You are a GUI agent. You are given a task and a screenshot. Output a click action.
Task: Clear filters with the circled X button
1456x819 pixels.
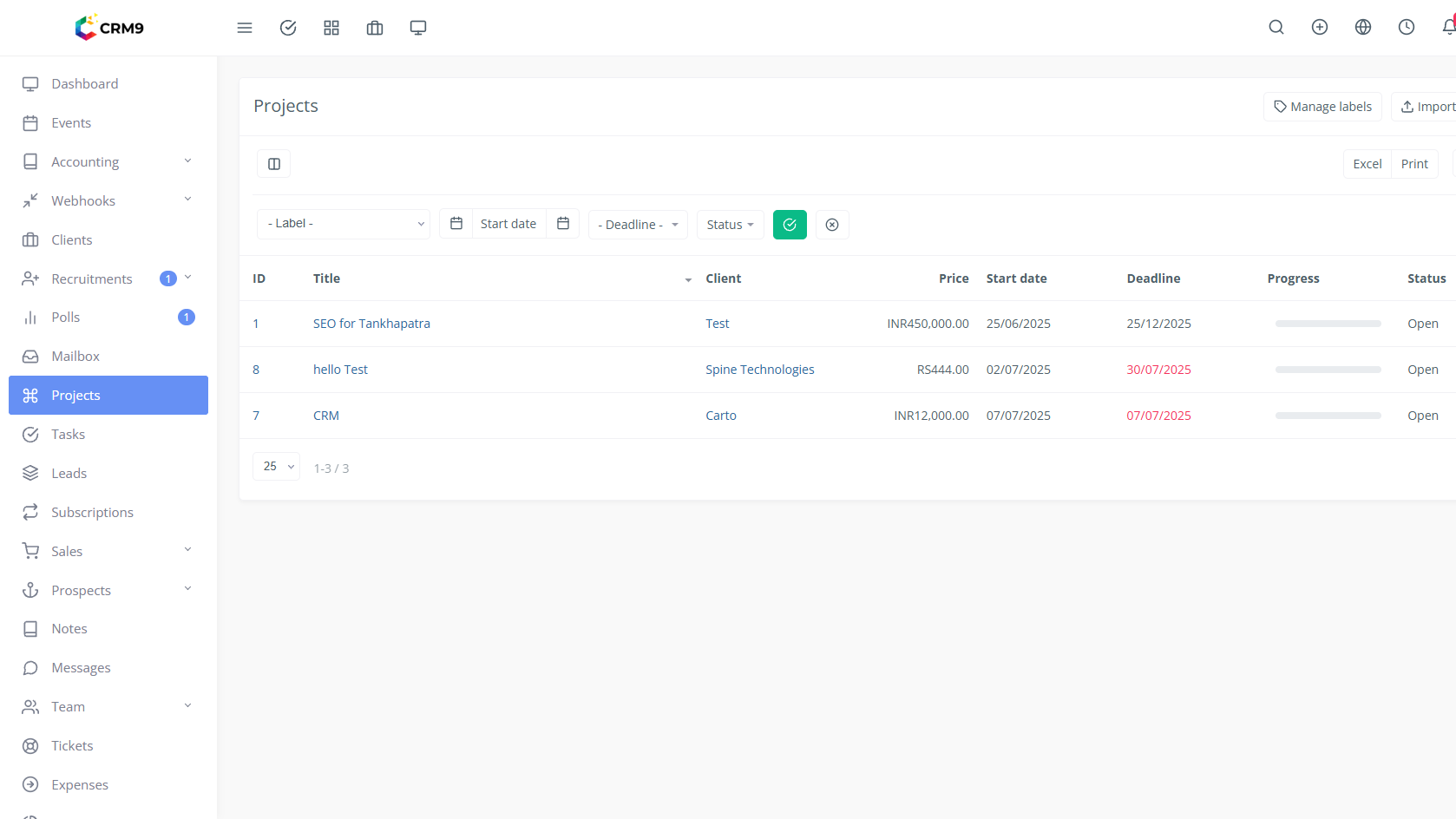[x=831, y=225]
